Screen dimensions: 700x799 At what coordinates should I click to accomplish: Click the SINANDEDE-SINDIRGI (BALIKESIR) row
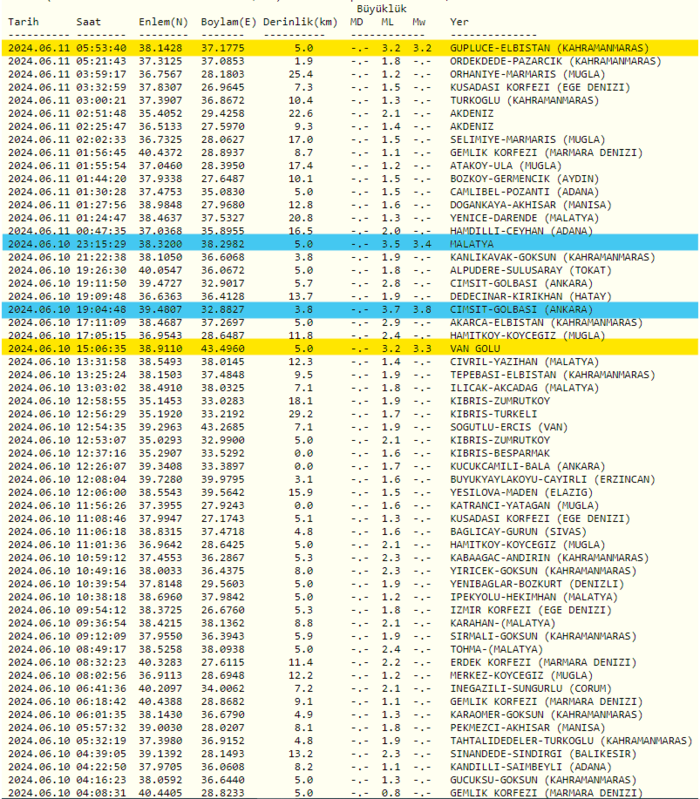(534, 752)
